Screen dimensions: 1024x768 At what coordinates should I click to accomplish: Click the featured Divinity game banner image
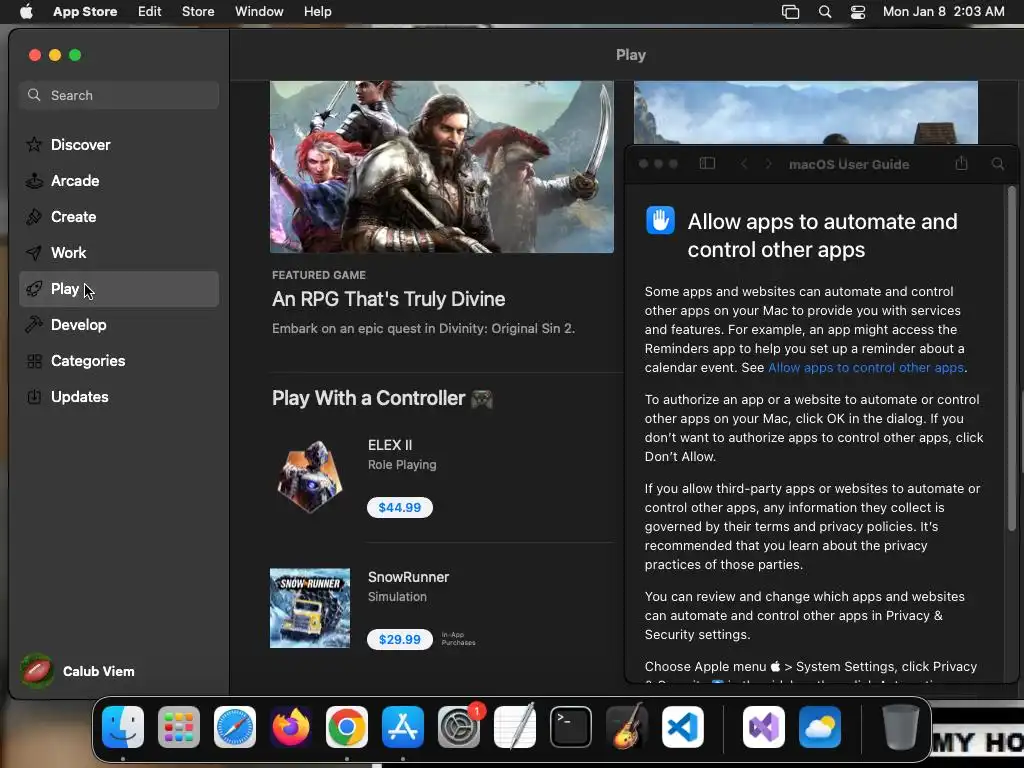(x=442, y=167)
